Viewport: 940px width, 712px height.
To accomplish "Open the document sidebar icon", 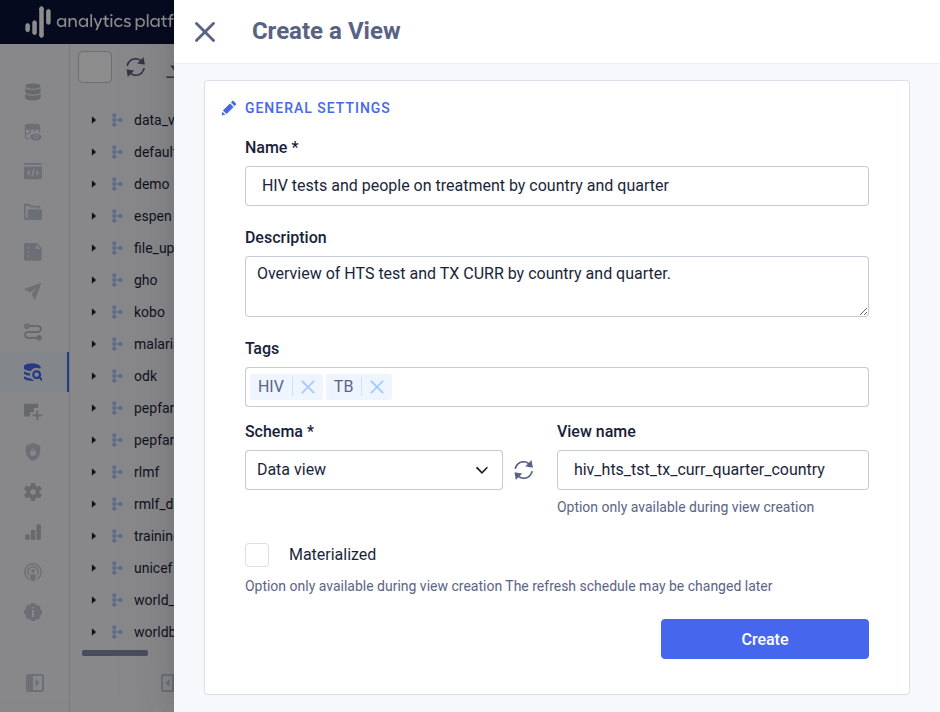I will point(33,252).
